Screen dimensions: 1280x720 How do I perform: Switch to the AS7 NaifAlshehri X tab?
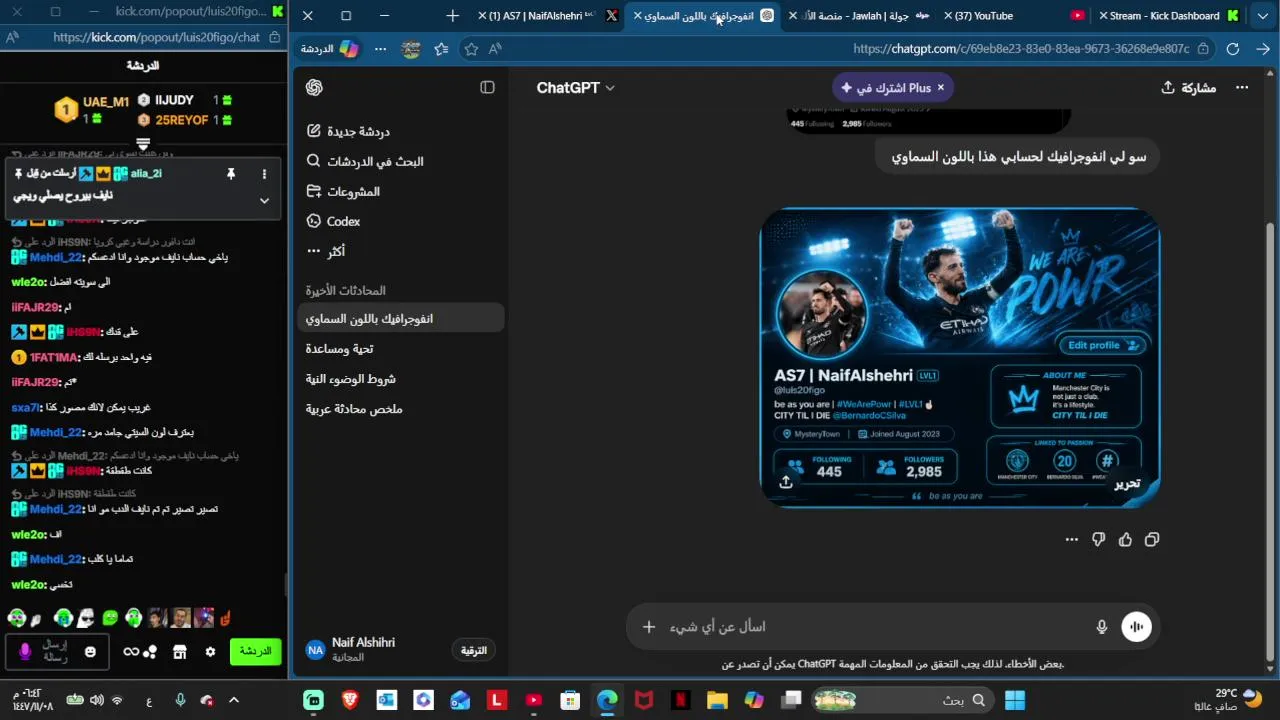click(548, 16)
